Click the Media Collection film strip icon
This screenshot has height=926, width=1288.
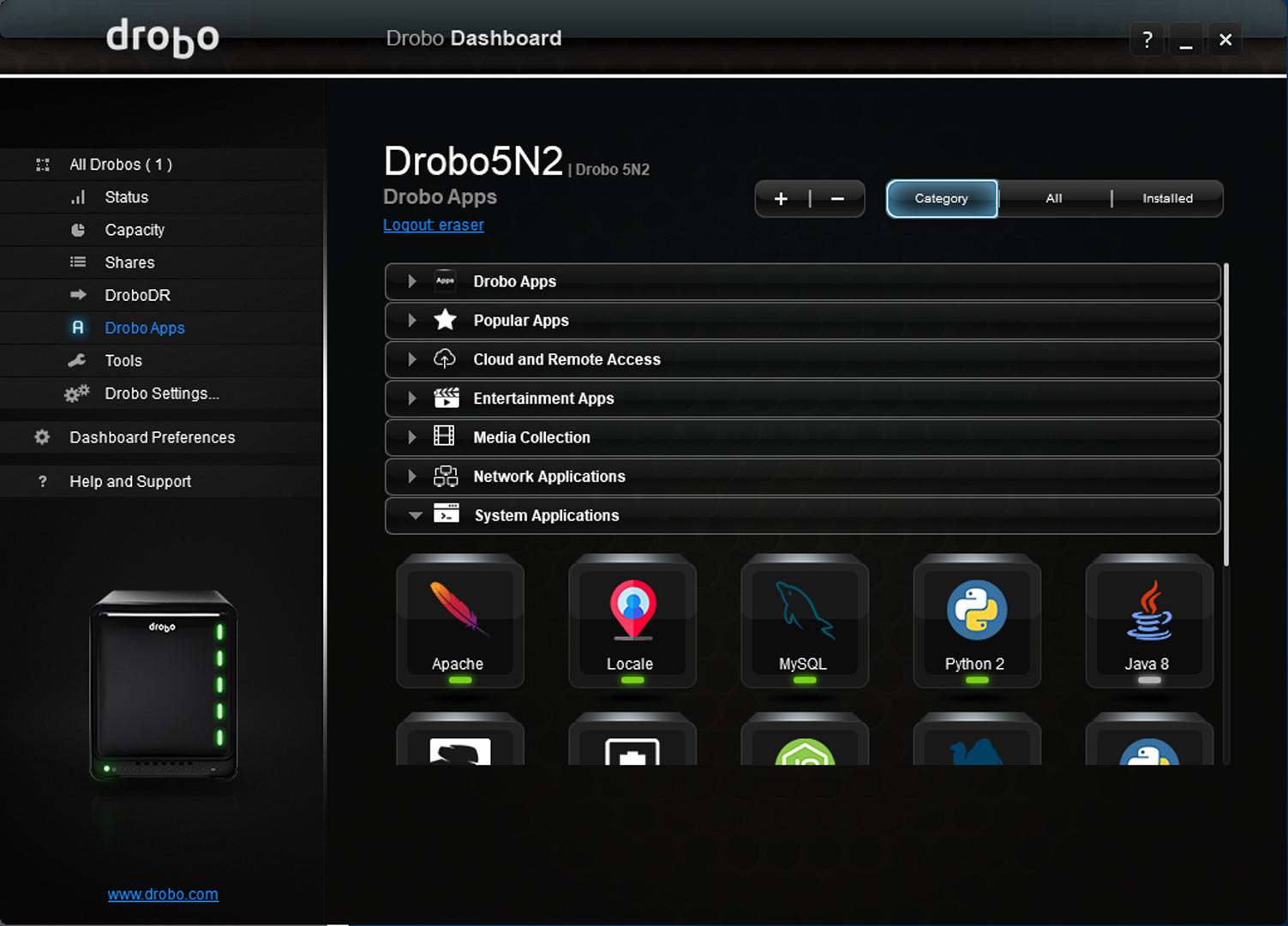pos(444,436)
